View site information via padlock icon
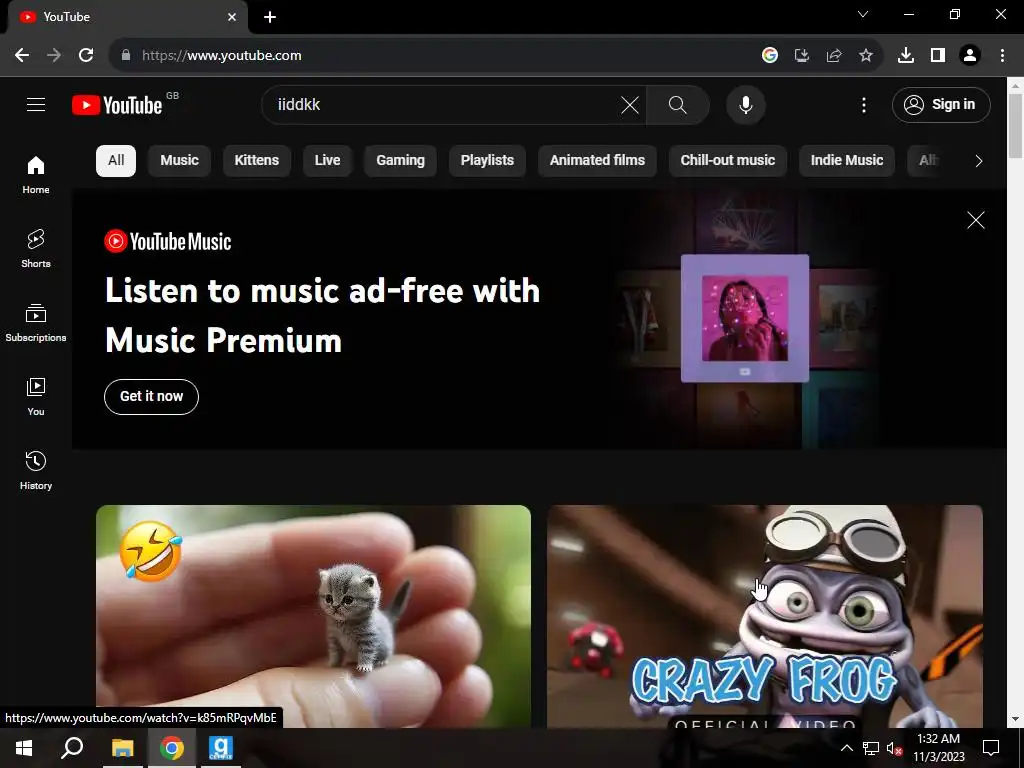 (126, 56)
